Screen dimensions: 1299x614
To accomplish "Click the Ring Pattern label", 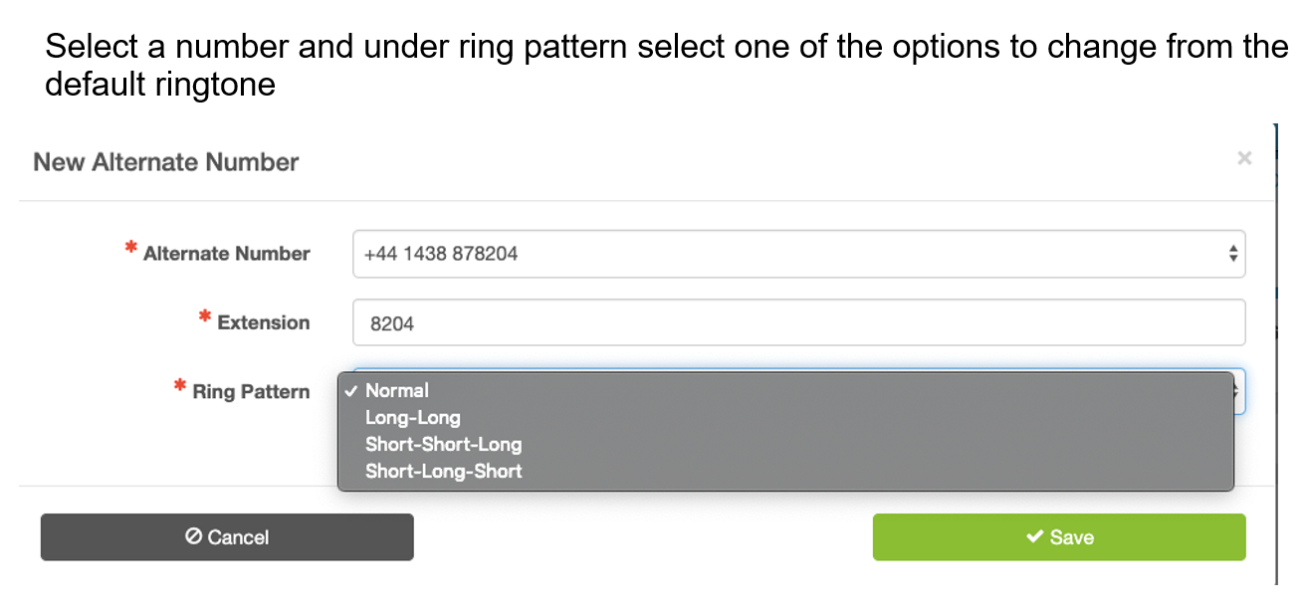I will [x=251, y=392].
